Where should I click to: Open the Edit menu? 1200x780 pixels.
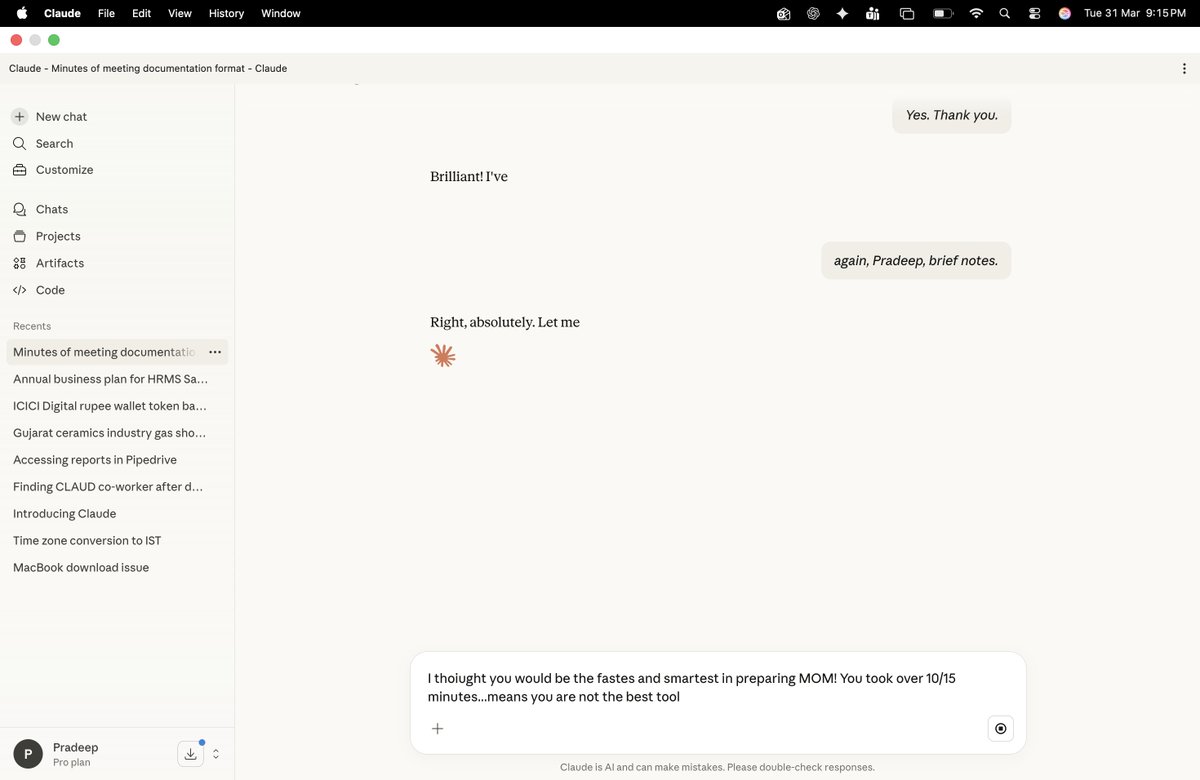pos(142,13)
